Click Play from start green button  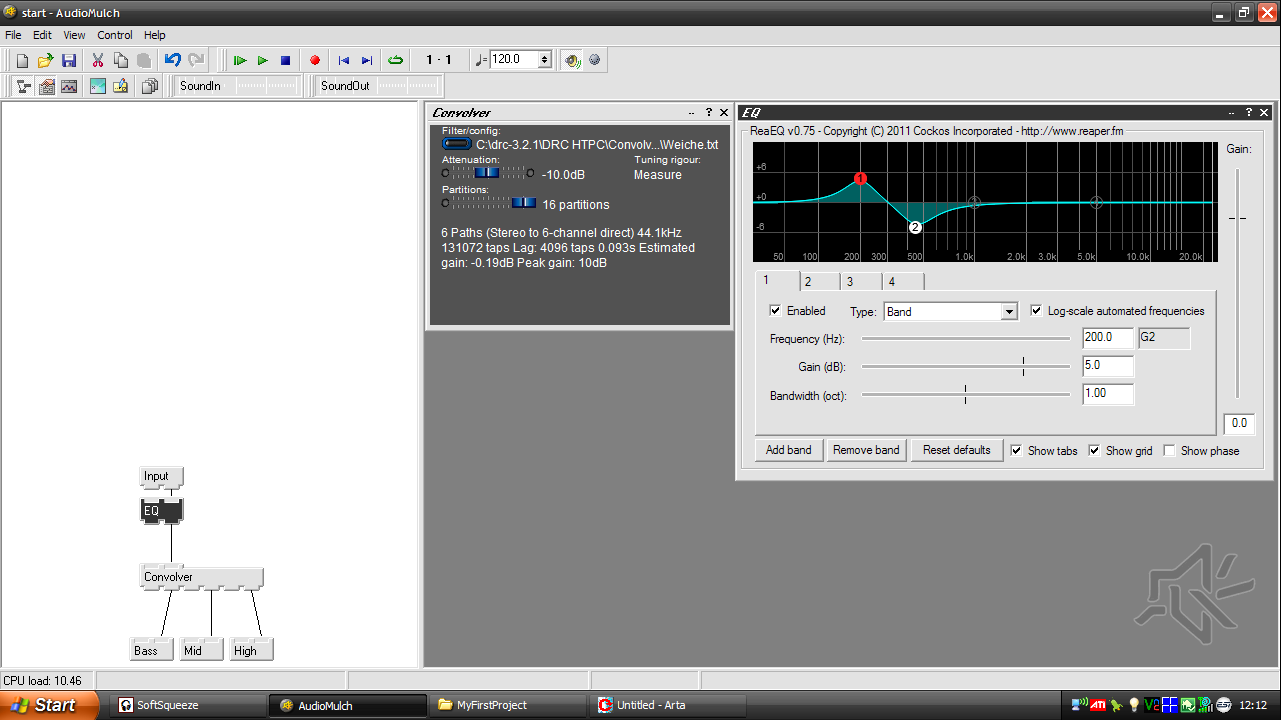pyautogui.click(x=240, y=60)
